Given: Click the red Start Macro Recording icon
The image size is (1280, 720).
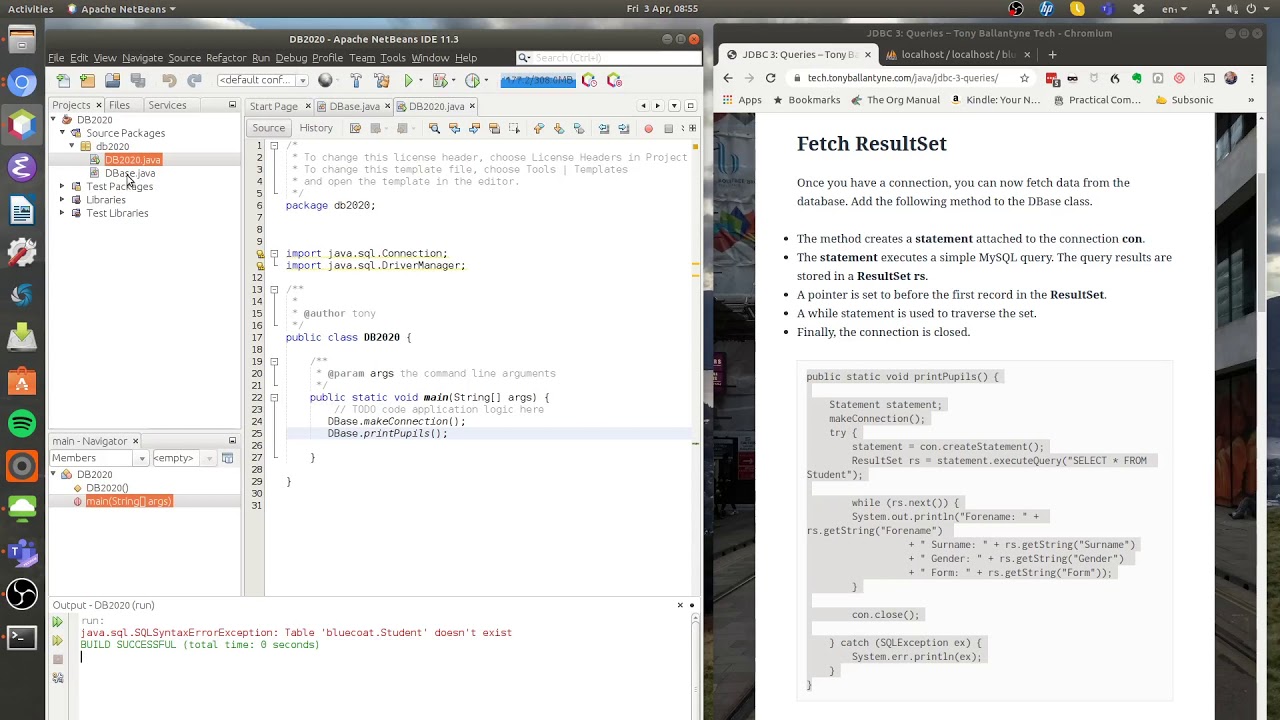Looking at the screenshot, I should tap(648, 128).
